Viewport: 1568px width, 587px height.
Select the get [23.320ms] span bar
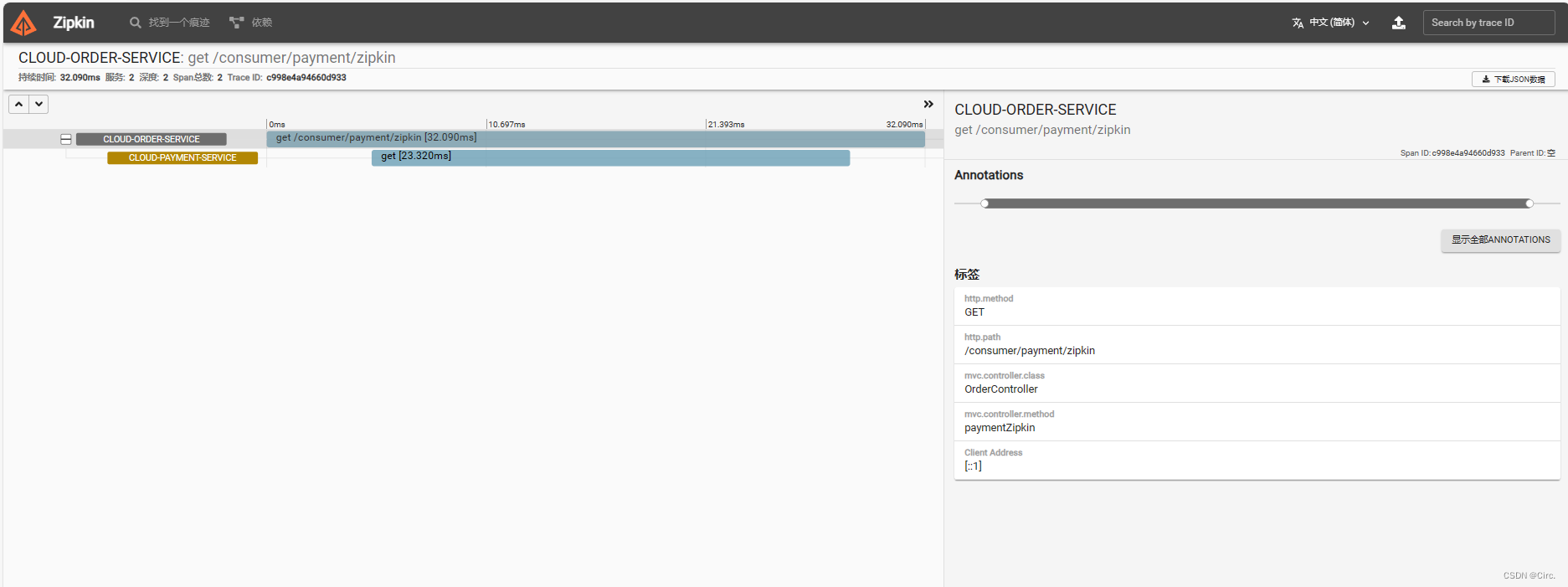610,157
